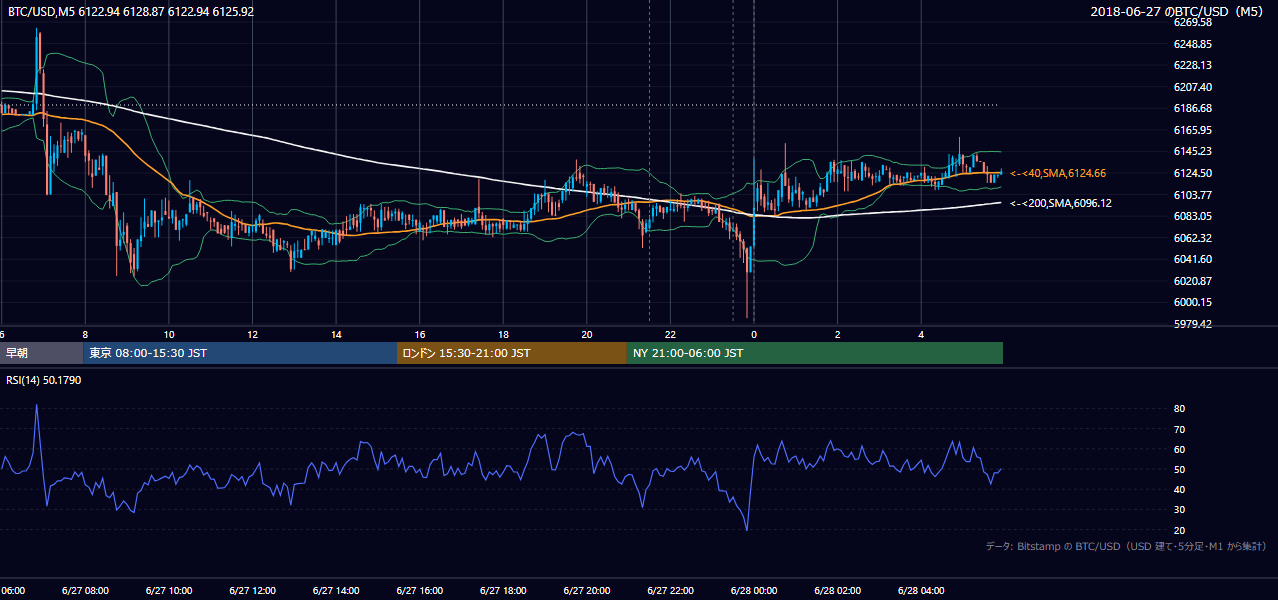1278x600 pixels.
Task: Click the Bitstamp data source note
Action: (x=1126, y=547)
